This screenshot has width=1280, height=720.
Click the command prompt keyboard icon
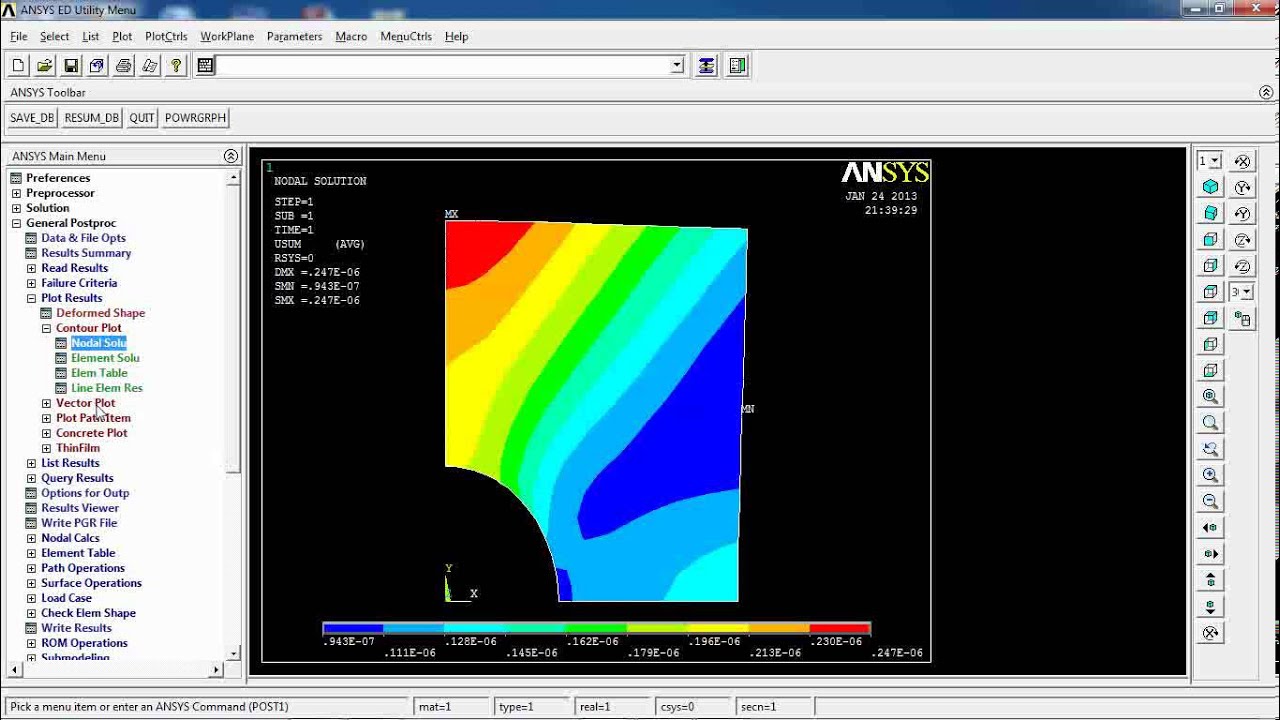205,66
